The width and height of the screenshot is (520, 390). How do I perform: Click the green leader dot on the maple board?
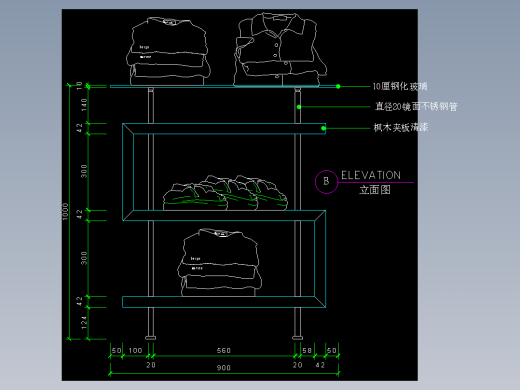(323, 128)
